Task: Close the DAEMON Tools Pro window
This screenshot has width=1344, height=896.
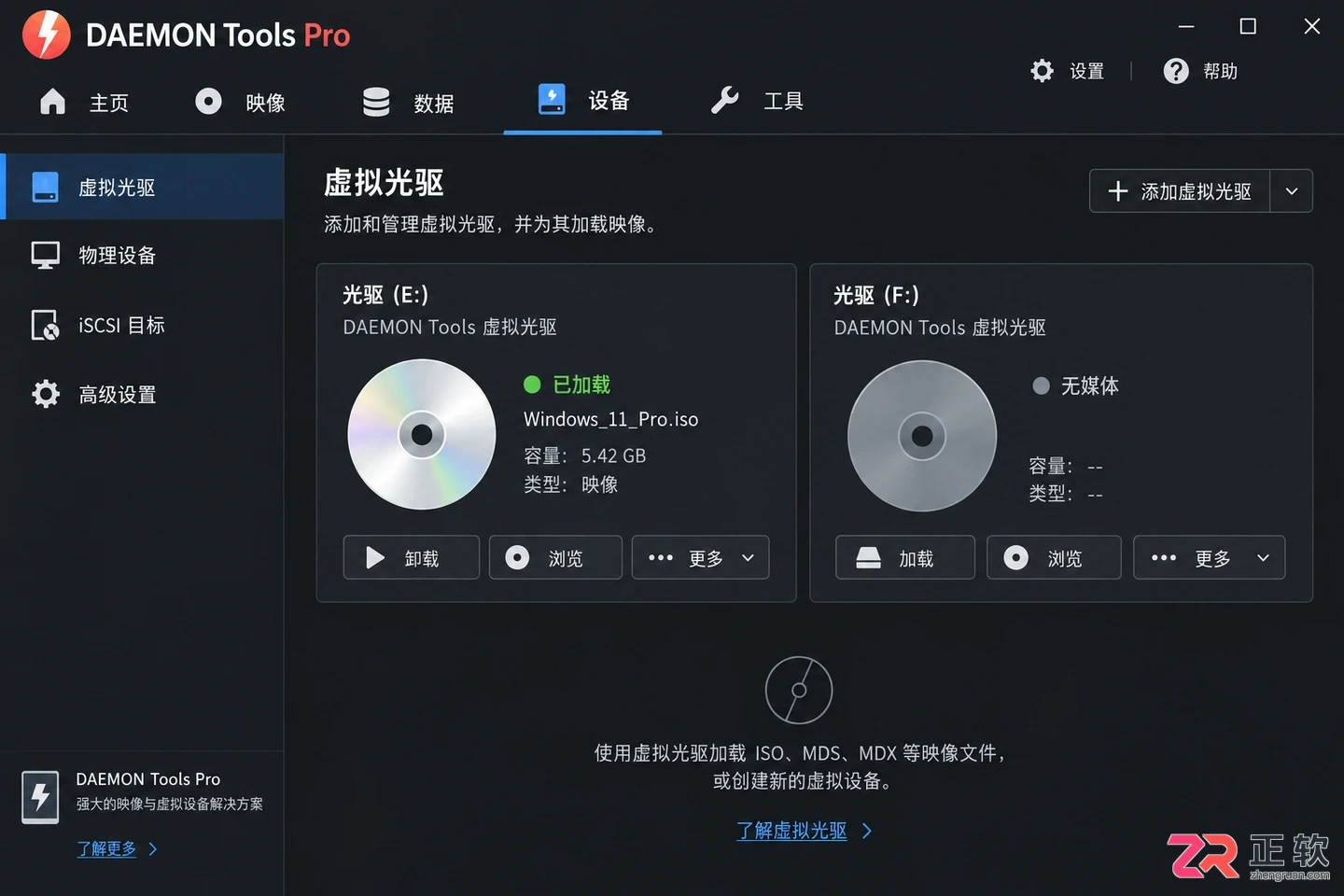Action: (x=1312, y=26)
